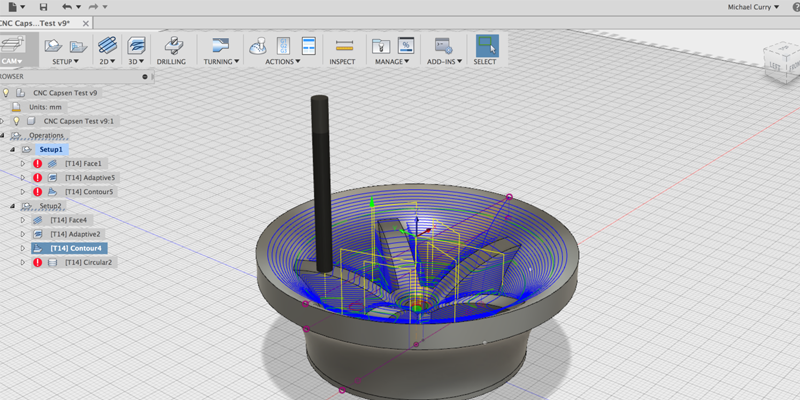Click the New Setup icon in toolbar
Screen dimensions: 800x400
[54, 45]
